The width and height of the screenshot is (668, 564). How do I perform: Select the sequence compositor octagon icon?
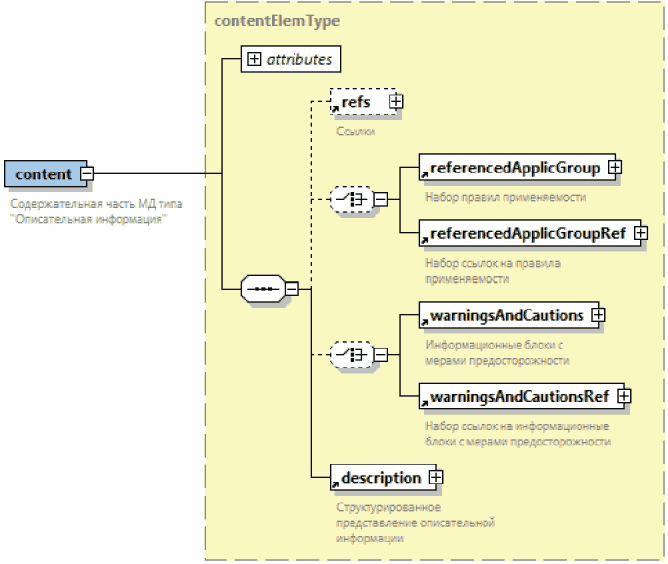click(263, 289)
